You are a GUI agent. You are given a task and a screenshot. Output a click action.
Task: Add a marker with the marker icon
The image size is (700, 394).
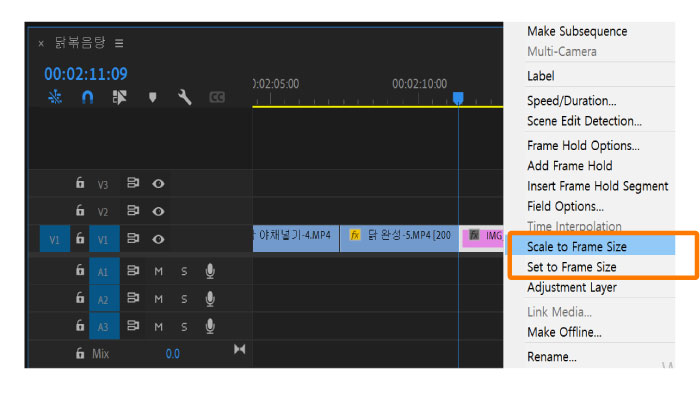click(x=153, y=97)
